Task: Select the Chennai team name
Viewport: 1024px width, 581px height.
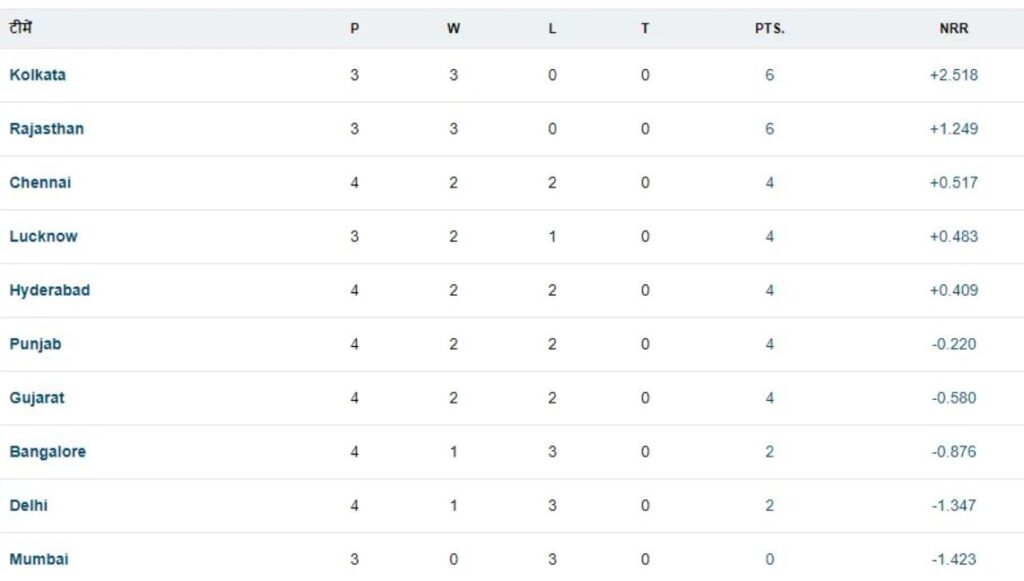Action: click(40, 183)
